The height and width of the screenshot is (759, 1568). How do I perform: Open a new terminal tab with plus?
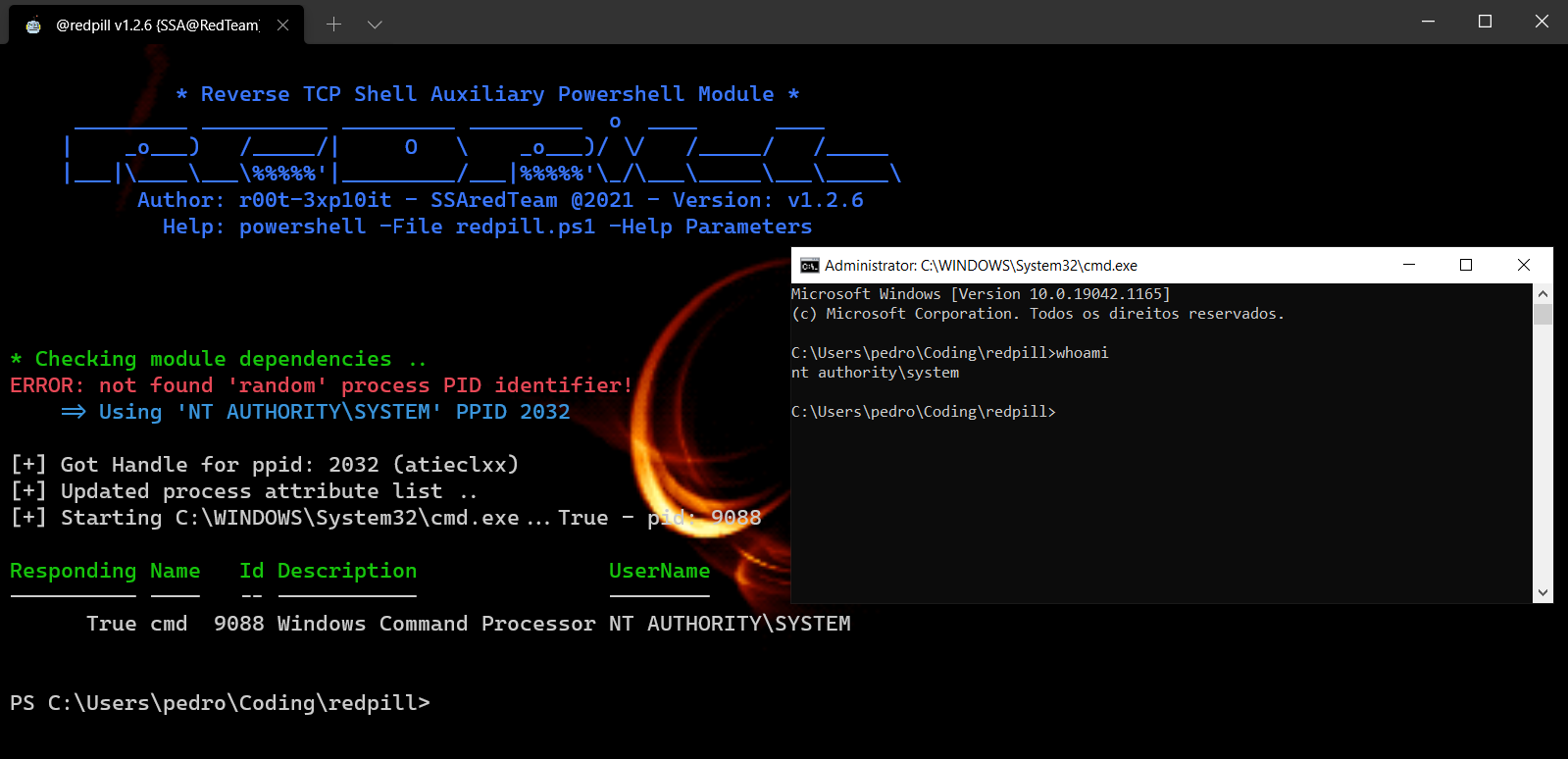point(333,25)
